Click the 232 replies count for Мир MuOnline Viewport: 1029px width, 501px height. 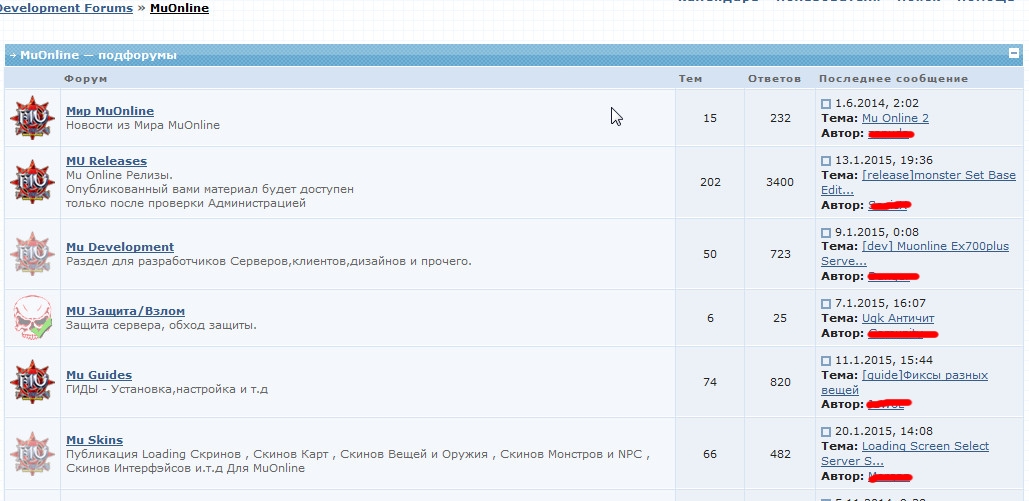[780, 118]
